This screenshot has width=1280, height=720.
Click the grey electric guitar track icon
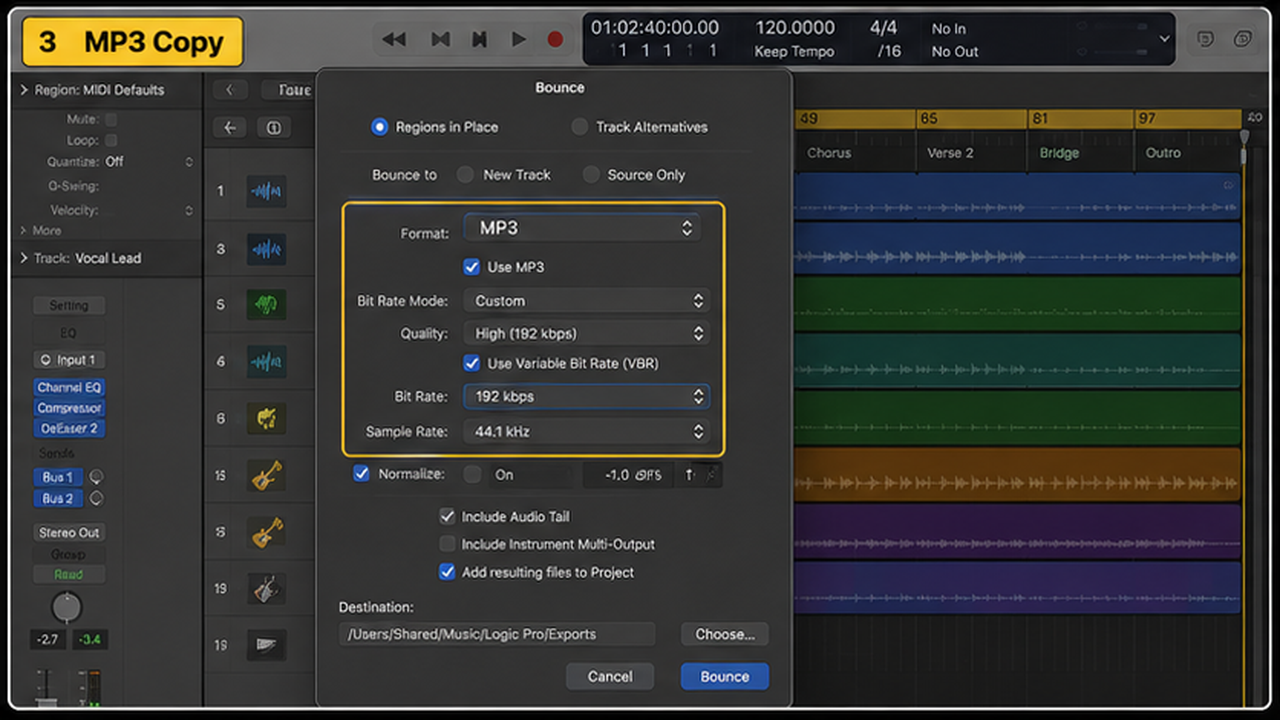pyautogui.click(x=266, y=589)
